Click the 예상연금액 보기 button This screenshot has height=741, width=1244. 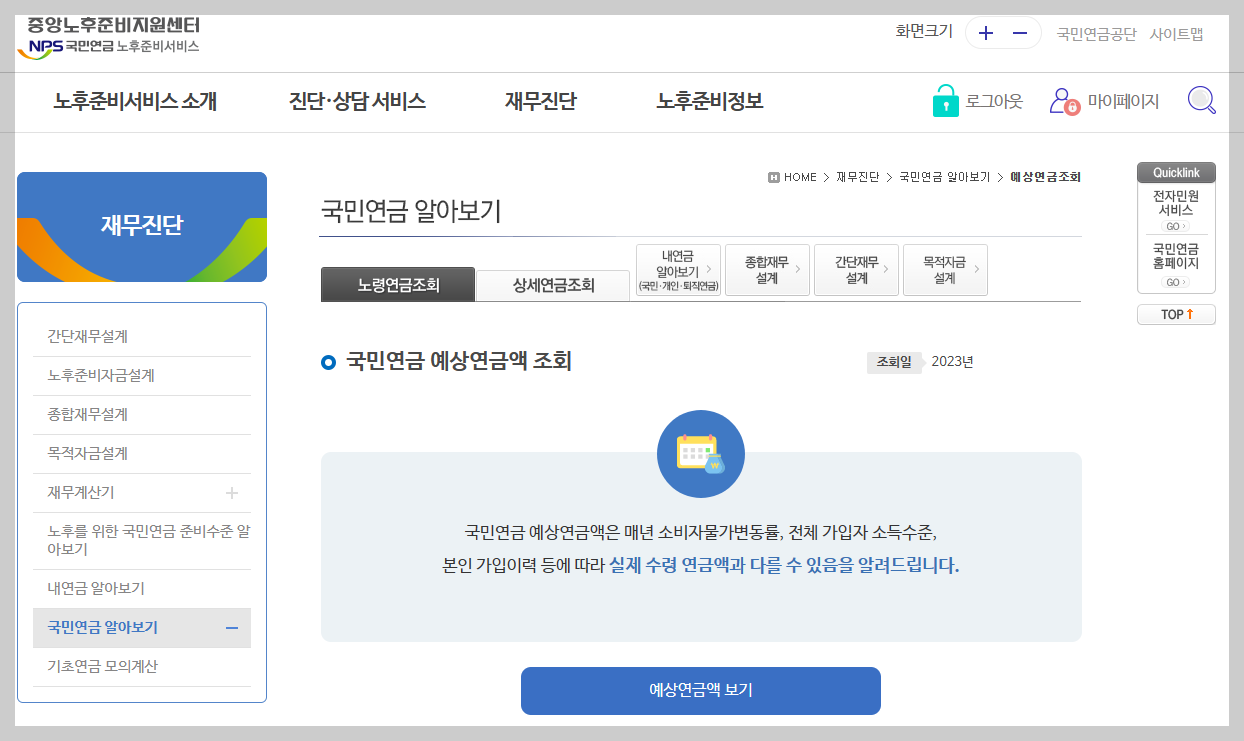[700, 690]
